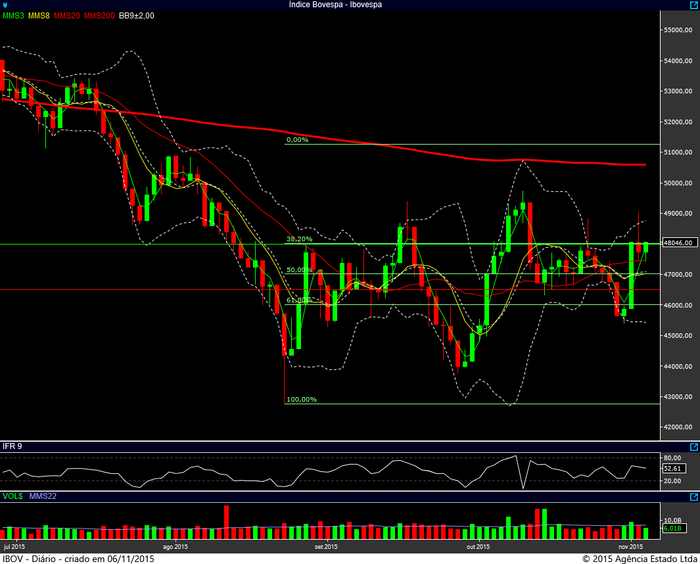700x564 pixels.
Task: Pop out the VOL$ volume panel
Action: pyautogui.click(x=694, y=497)
